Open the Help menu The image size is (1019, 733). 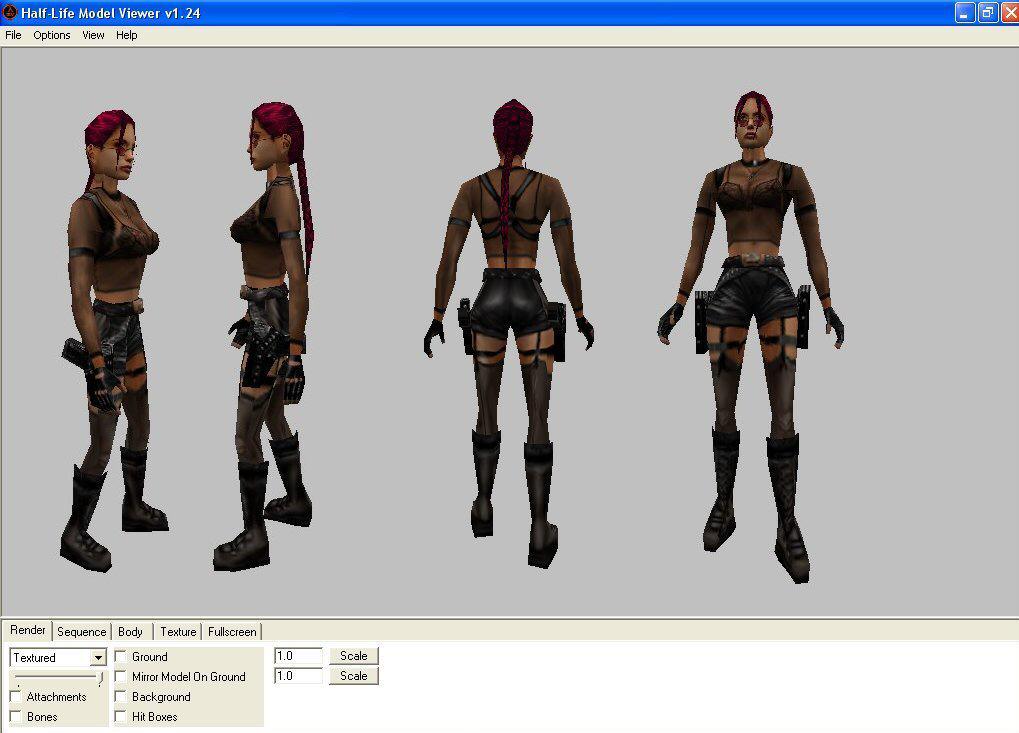click(127, 35)
